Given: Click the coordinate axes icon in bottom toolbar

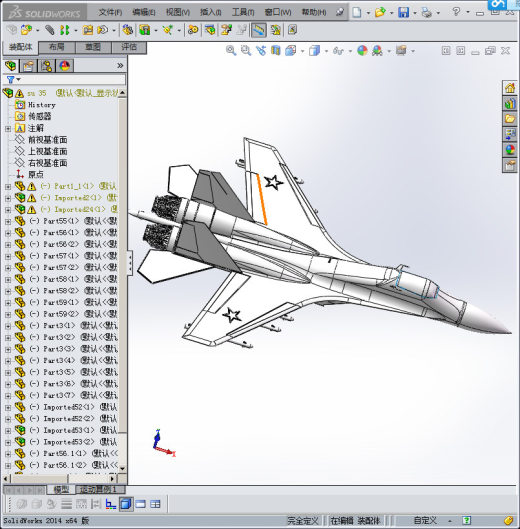Looking at the screenshot, I should click(111, 504).
